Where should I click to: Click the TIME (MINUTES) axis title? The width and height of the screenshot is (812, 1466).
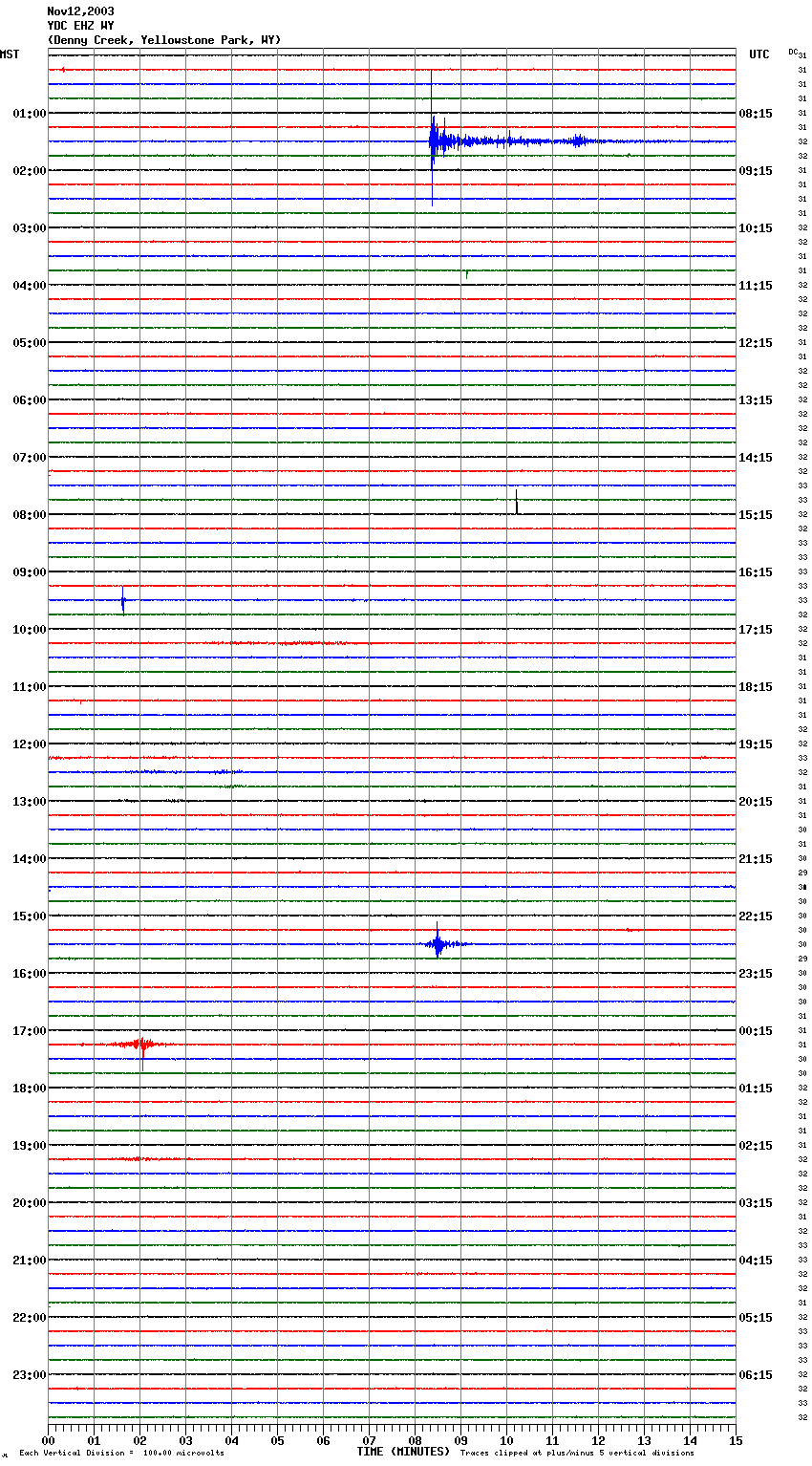pos(403,1451)
